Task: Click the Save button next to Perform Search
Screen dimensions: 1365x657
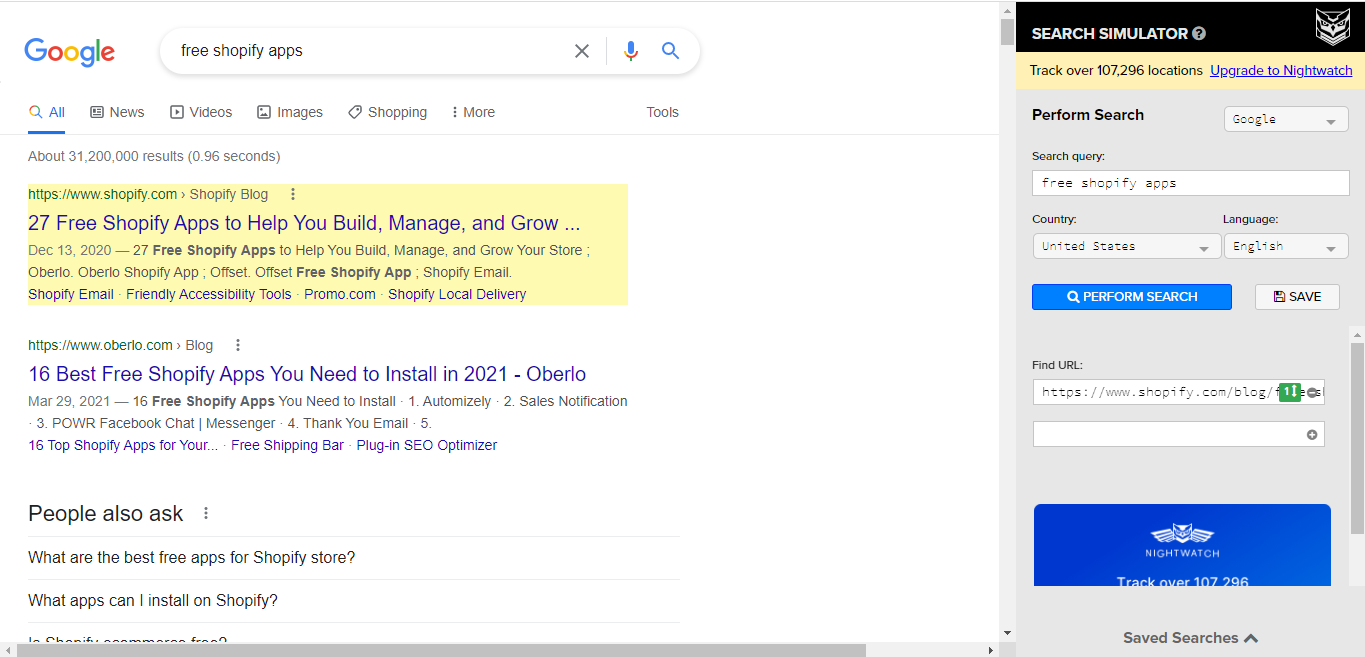Action: pyautogui.click(x=1297, y=296)
